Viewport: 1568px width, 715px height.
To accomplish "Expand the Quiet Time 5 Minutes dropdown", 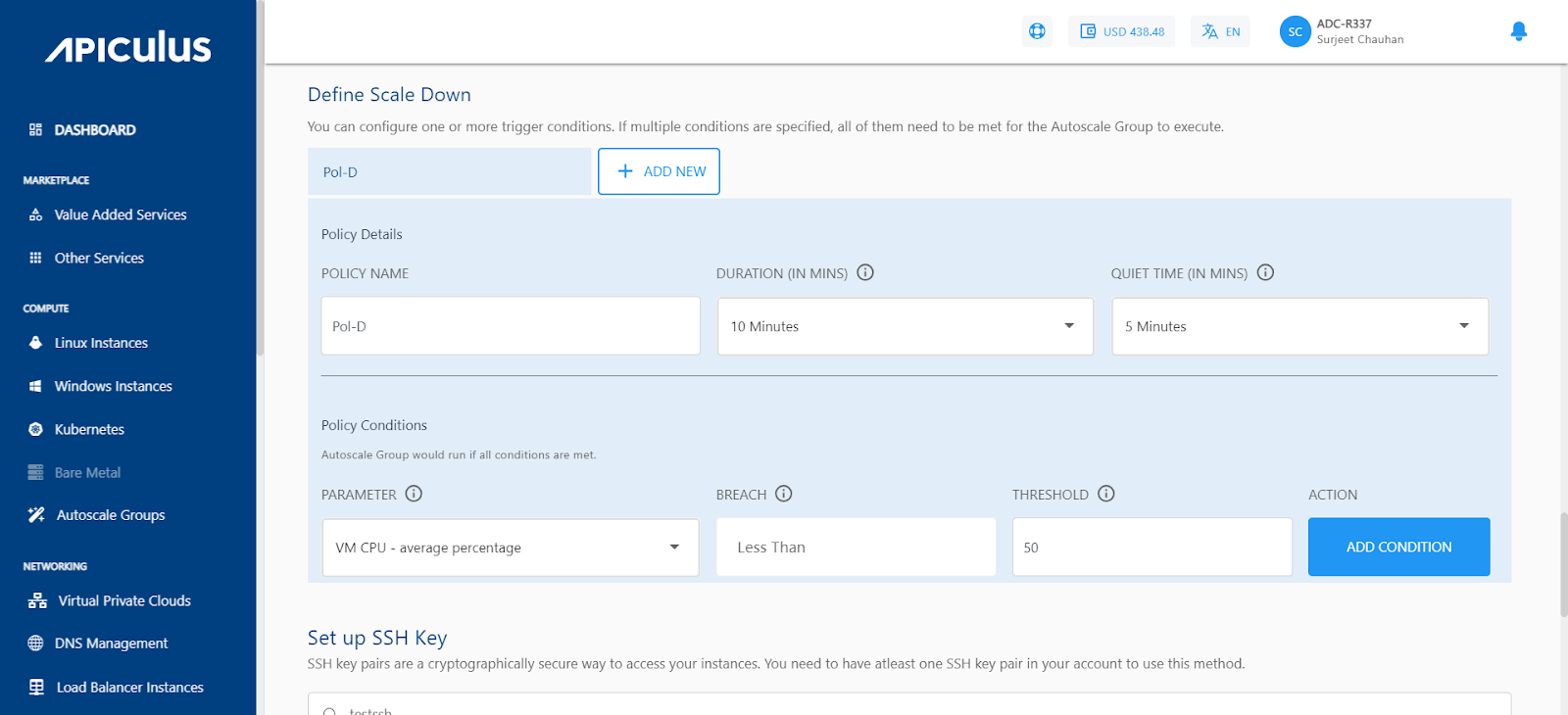I will [1299, 326].
